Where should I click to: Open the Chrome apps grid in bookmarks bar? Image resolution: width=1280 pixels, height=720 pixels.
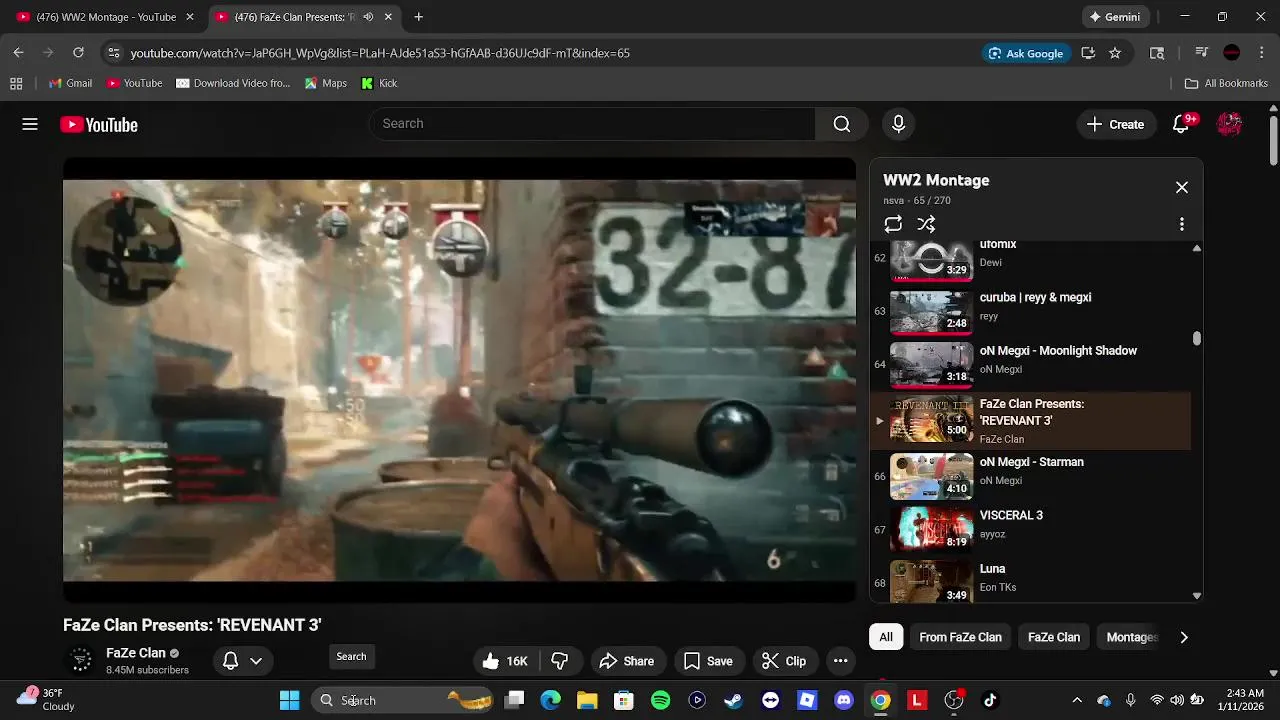click(16, 83)
